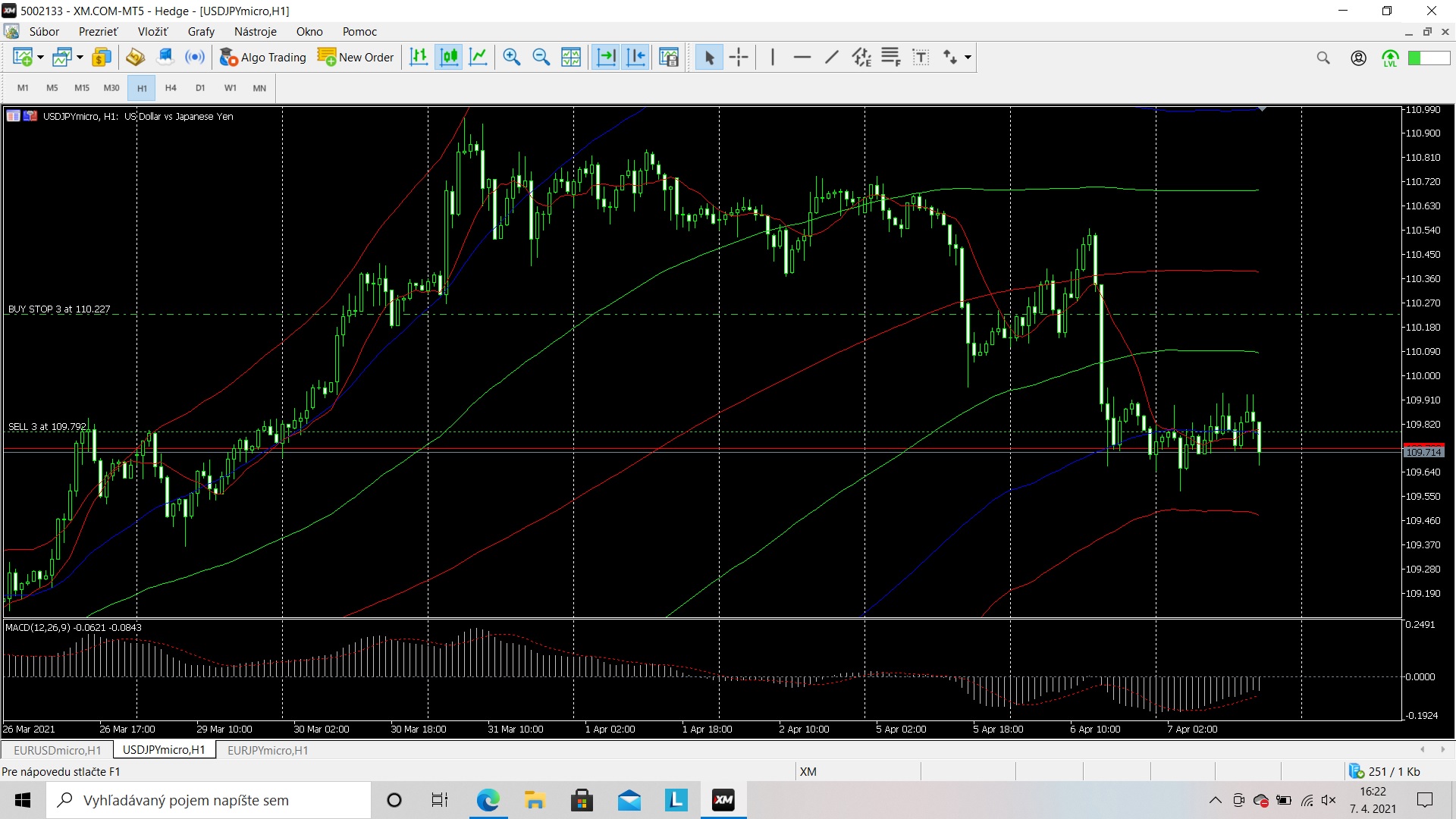Open the Nástroje menu
This screenshot has height=819, width=1456.
pos(255,31)
